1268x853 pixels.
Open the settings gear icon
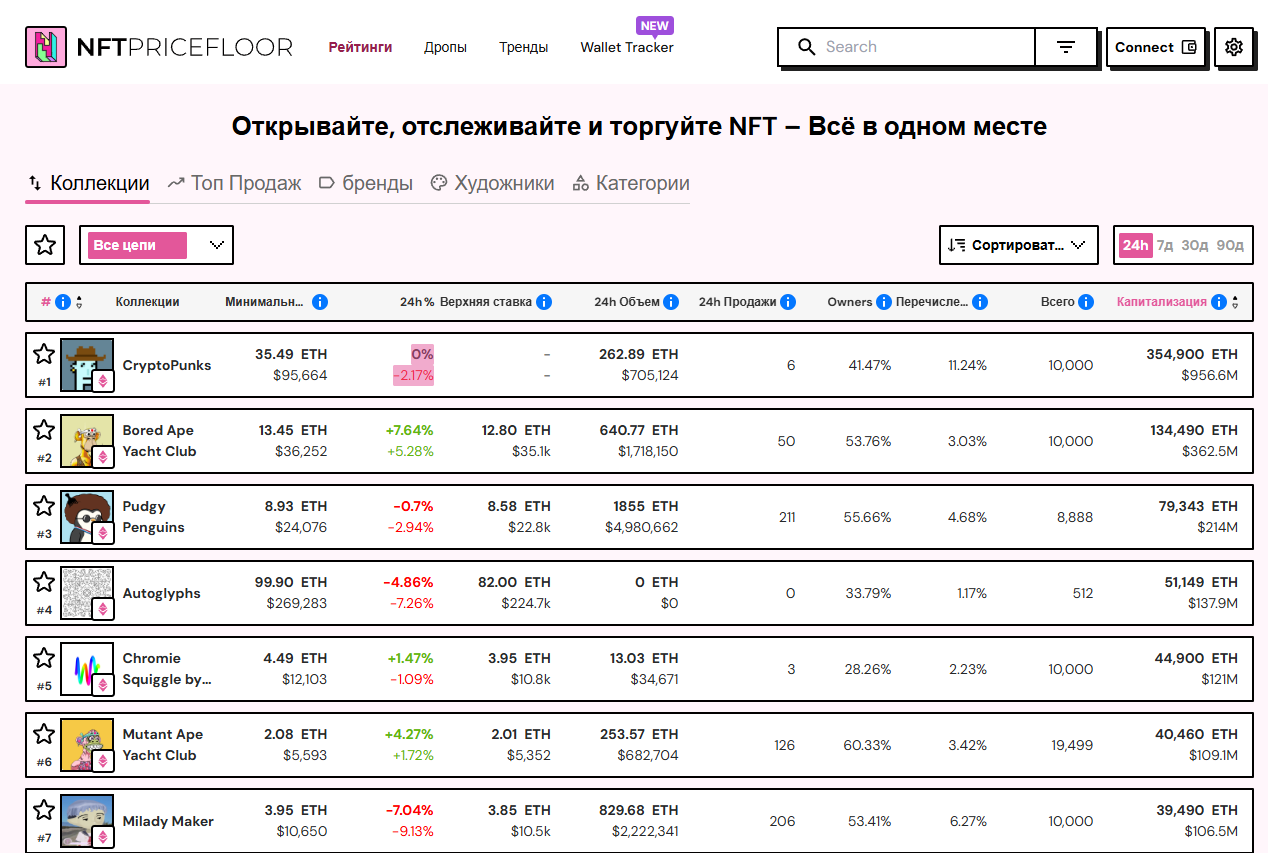click(1234, 47)
